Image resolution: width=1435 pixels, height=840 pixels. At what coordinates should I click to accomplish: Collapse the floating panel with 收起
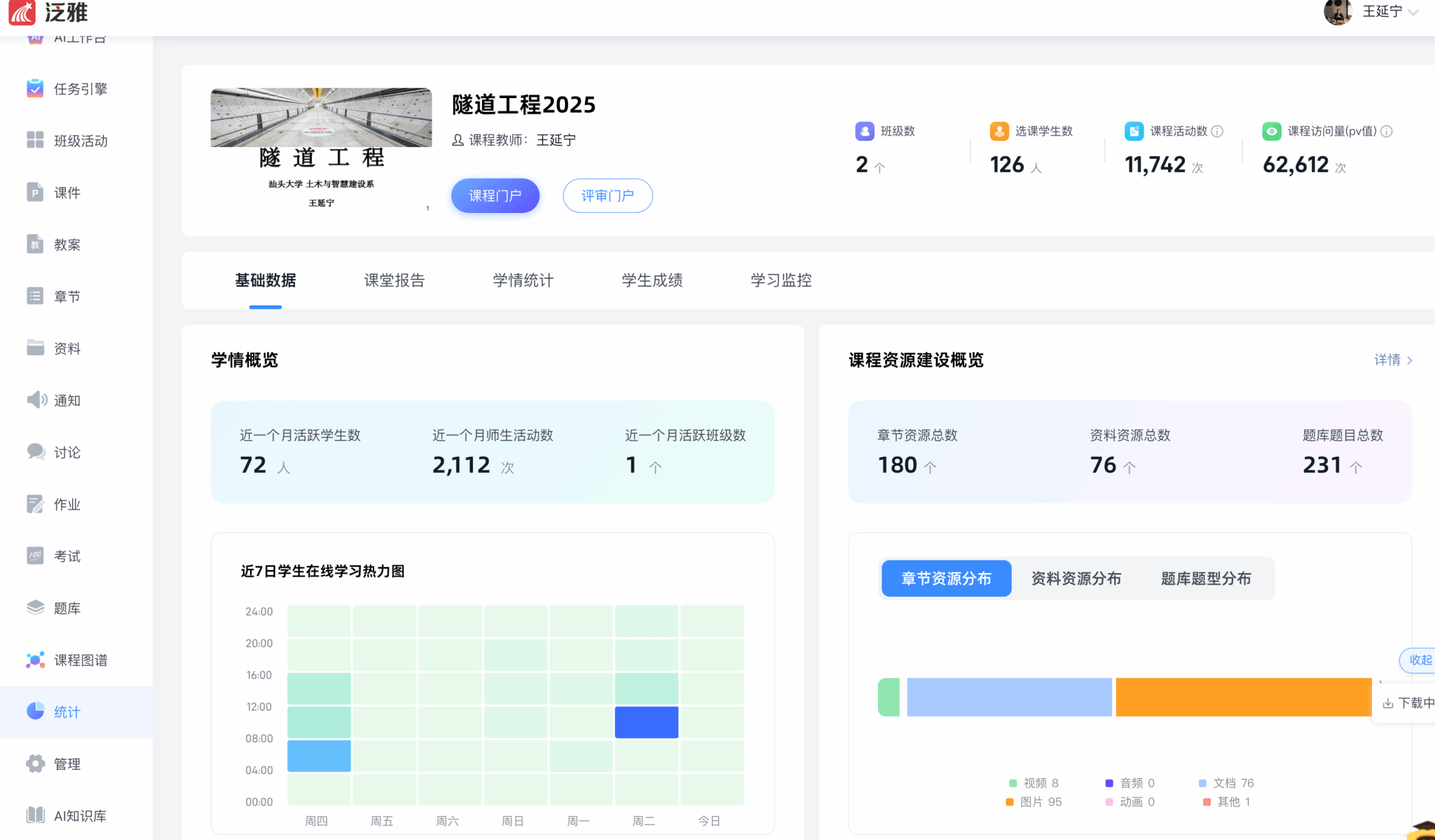pos(1420,660)
